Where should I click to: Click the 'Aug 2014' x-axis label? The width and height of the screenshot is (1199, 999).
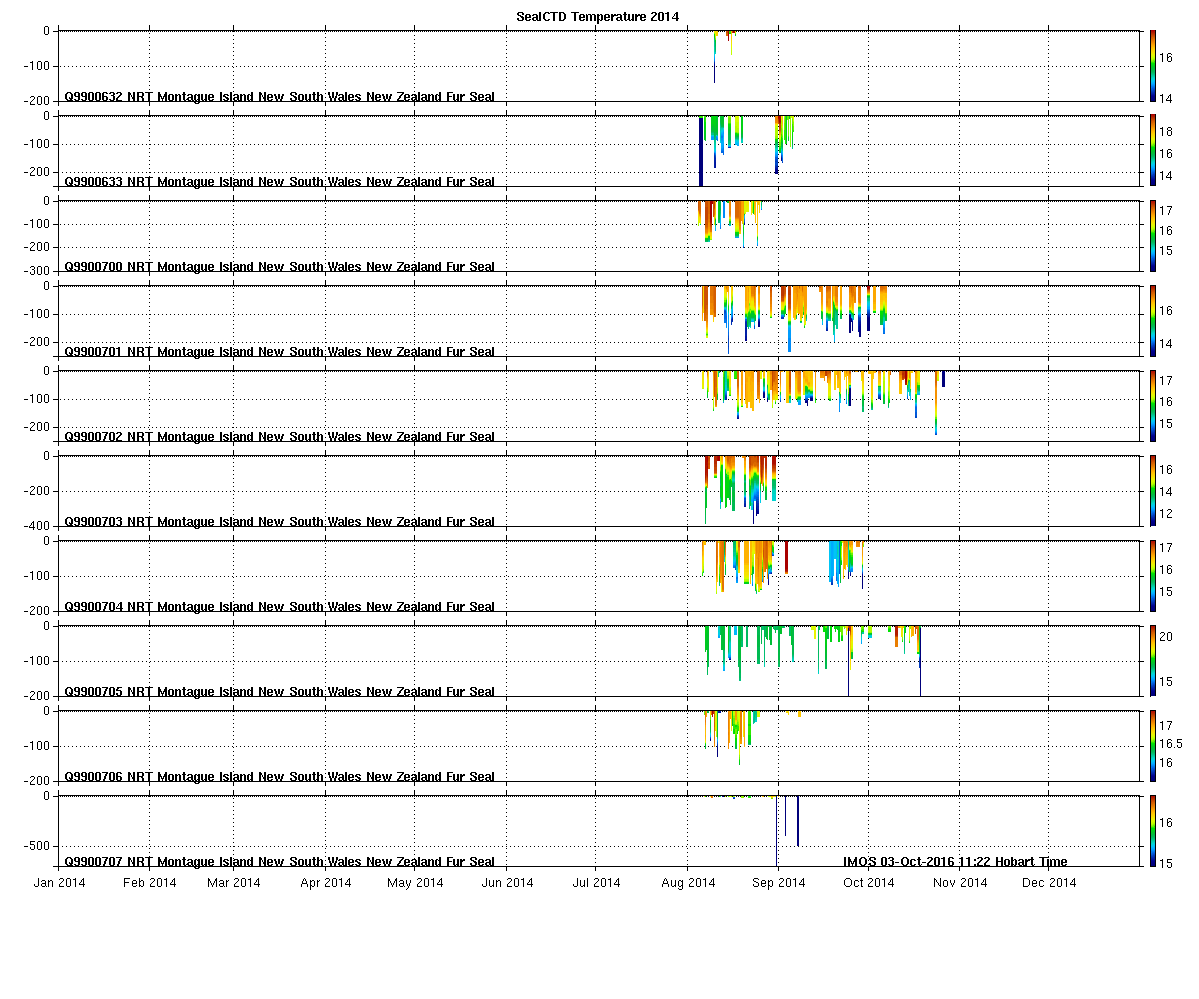pos(688,882)
